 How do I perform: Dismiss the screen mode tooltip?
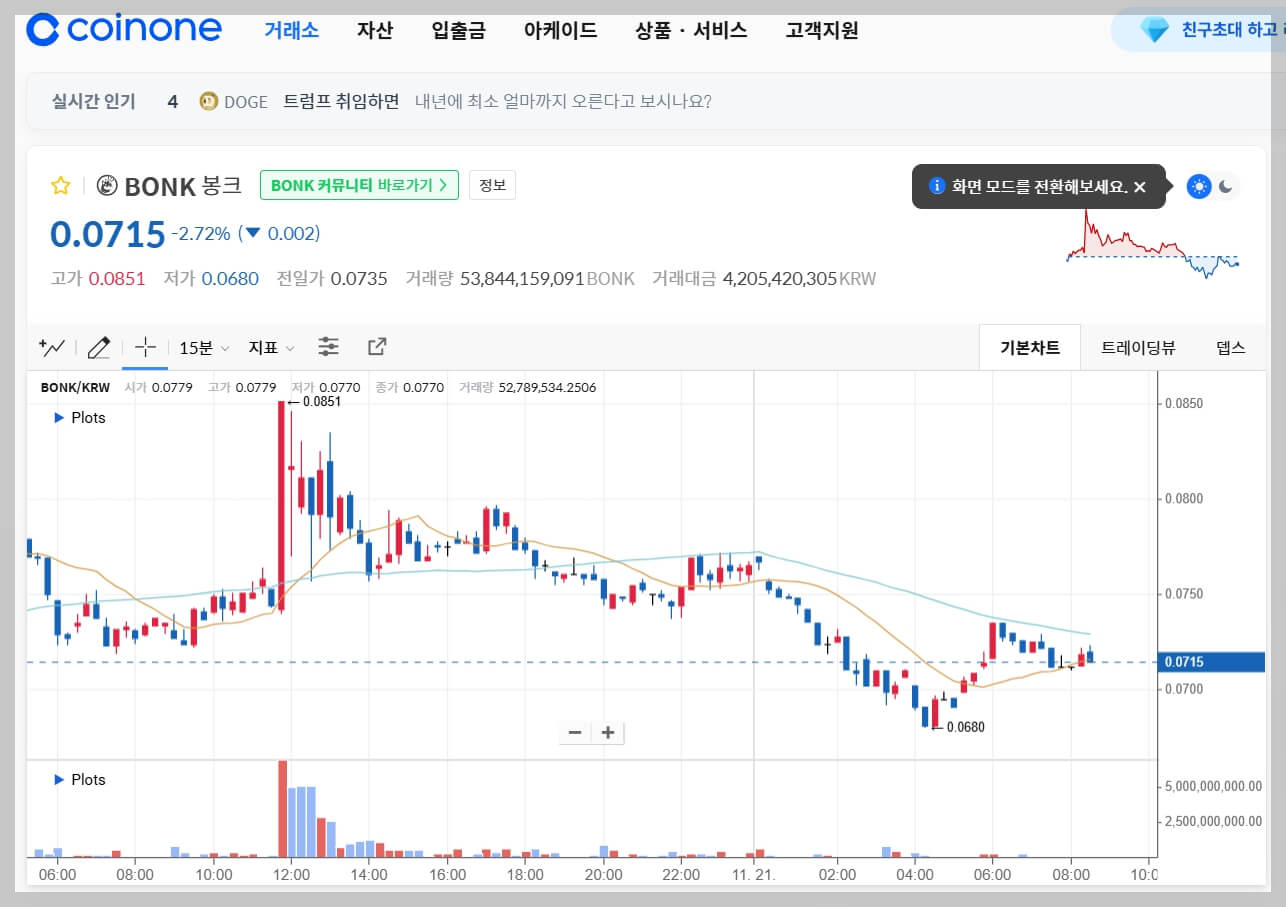(1139, 186)
